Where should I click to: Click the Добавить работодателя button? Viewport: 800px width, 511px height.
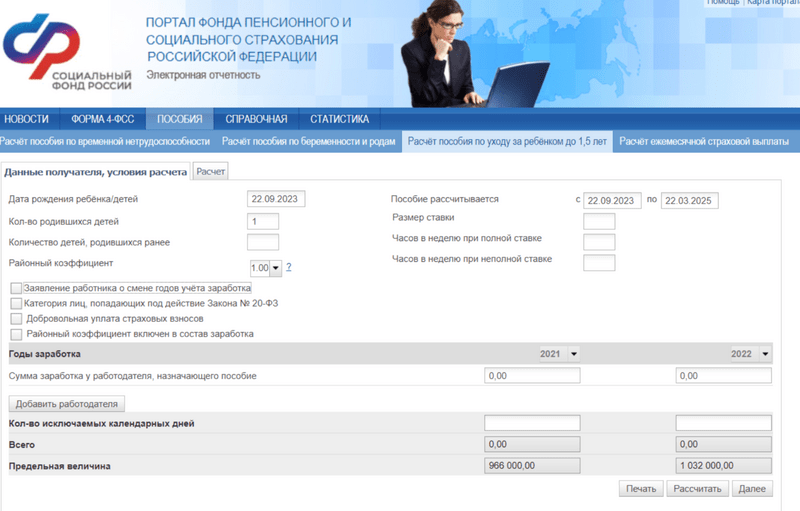pyautogui.click(x=67, y=404)
